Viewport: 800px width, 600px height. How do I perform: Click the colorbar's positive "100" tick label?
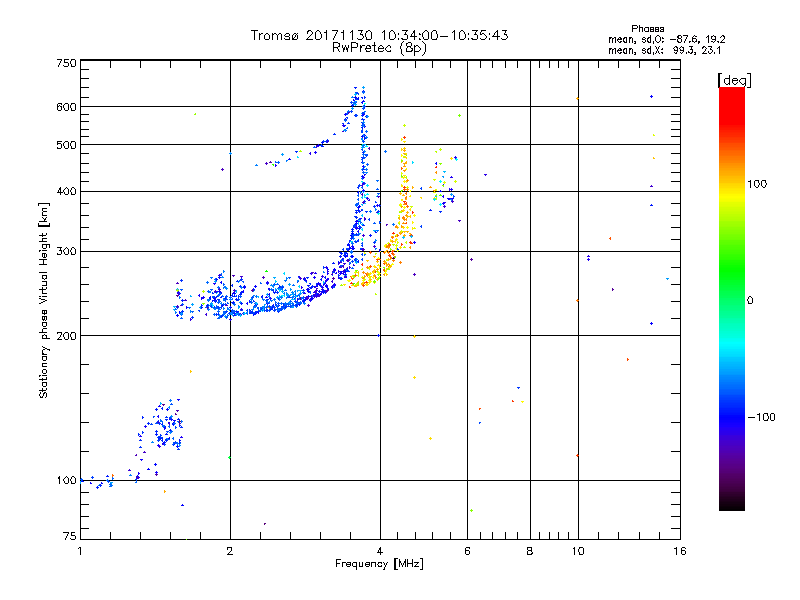pyautogui.click(x=757, y=184)
